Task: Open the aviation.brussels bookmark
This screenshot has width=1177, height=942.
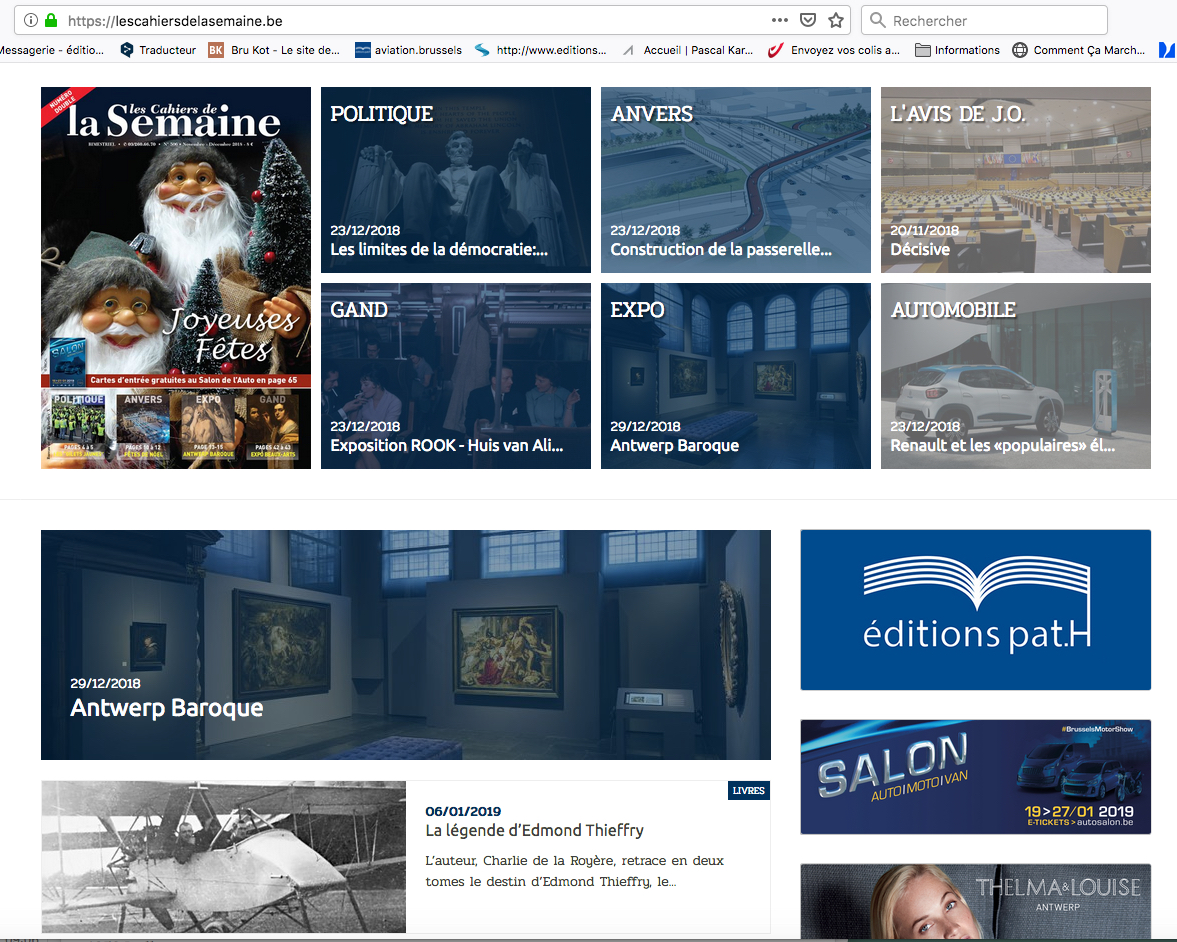Action: [408, 50]
